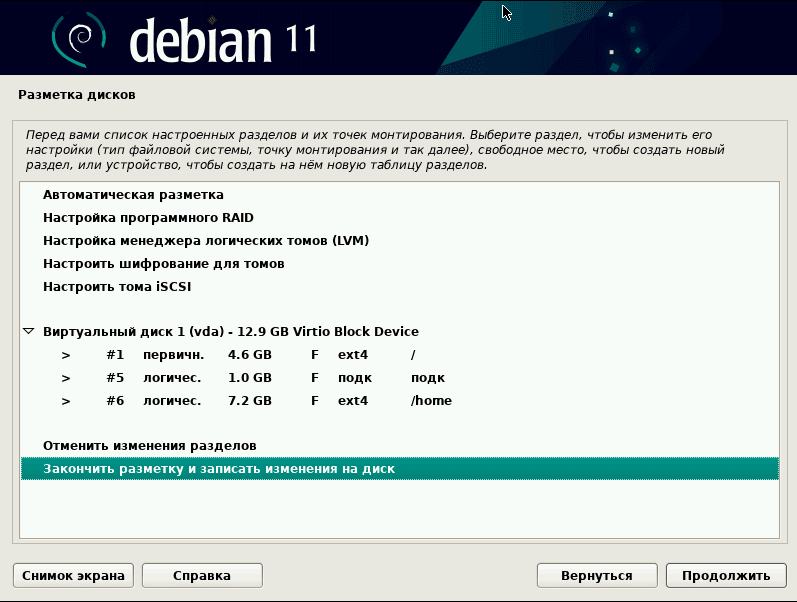Select Автоматическая разметка option
The image size is (797, 602).
click(x=400, y=195)
